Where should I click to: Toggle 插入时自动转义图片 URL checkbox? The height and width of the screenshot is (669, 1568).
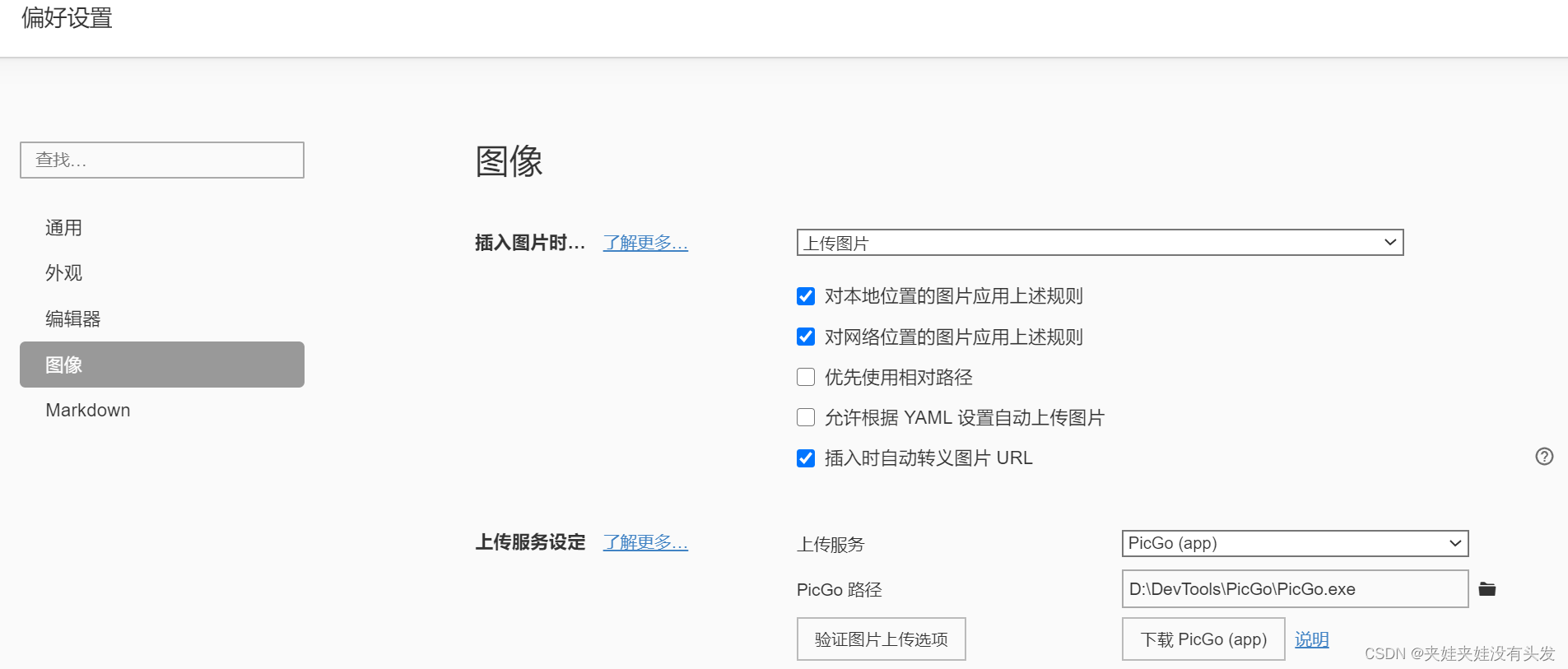coord(806,458)
